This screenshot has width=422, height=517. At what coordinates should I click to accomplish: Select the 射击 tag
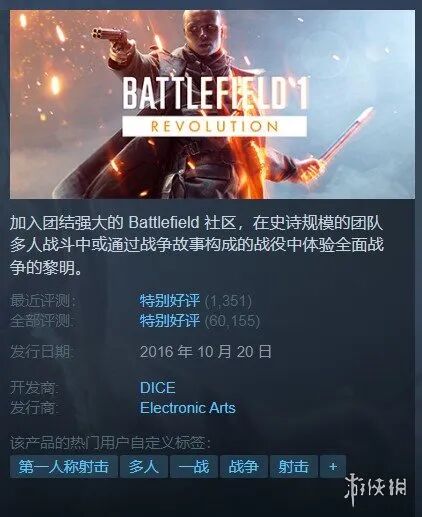click(293, 466)
